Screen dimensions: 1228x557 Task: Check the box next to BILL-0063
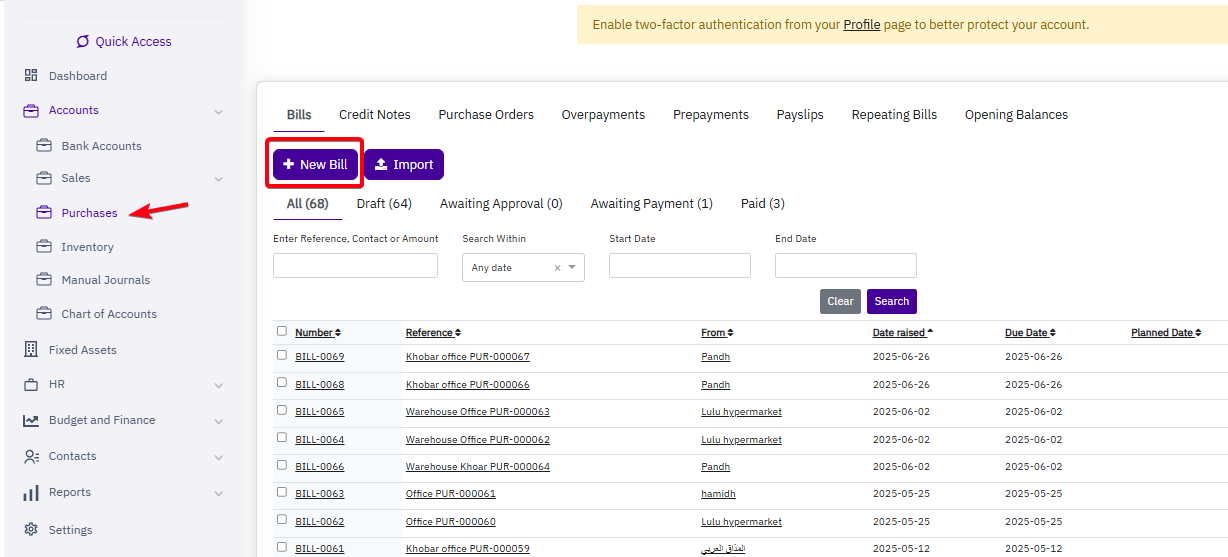[x=282, y=492]
